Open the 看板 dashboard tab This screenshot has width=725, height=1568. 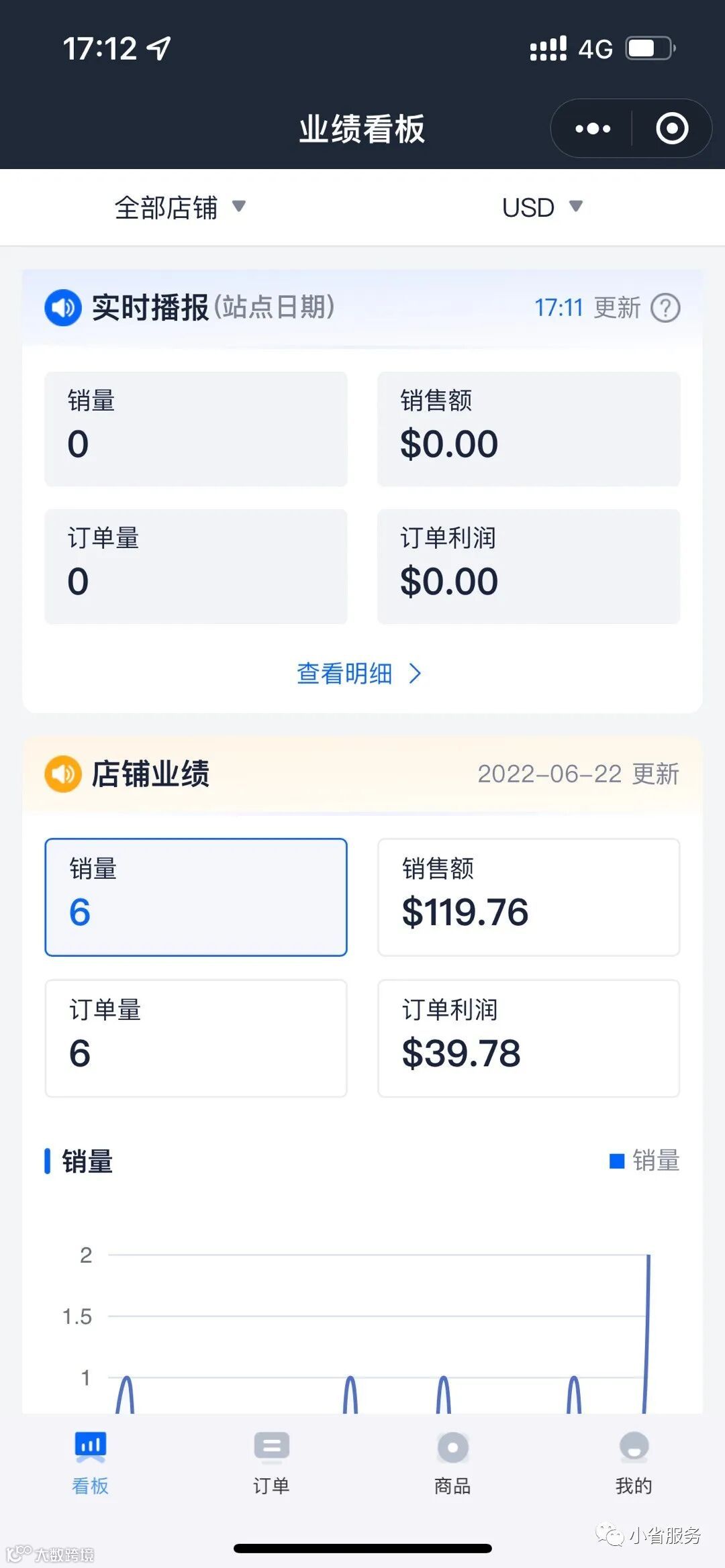point(91,1460)
